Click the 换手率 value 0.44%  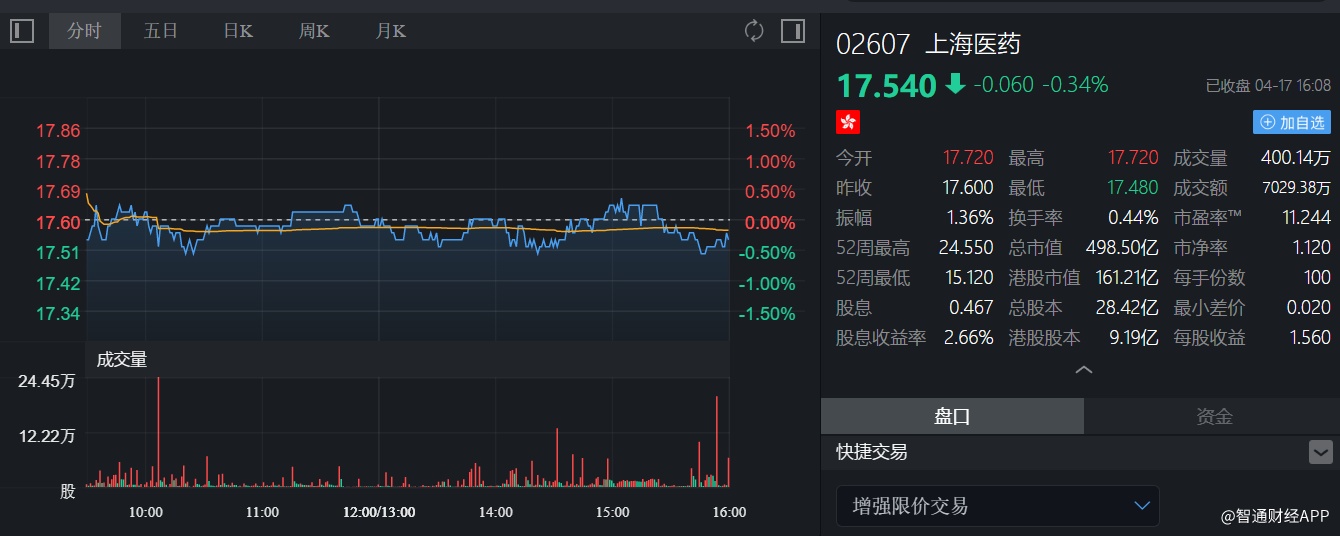[1134, 218]
